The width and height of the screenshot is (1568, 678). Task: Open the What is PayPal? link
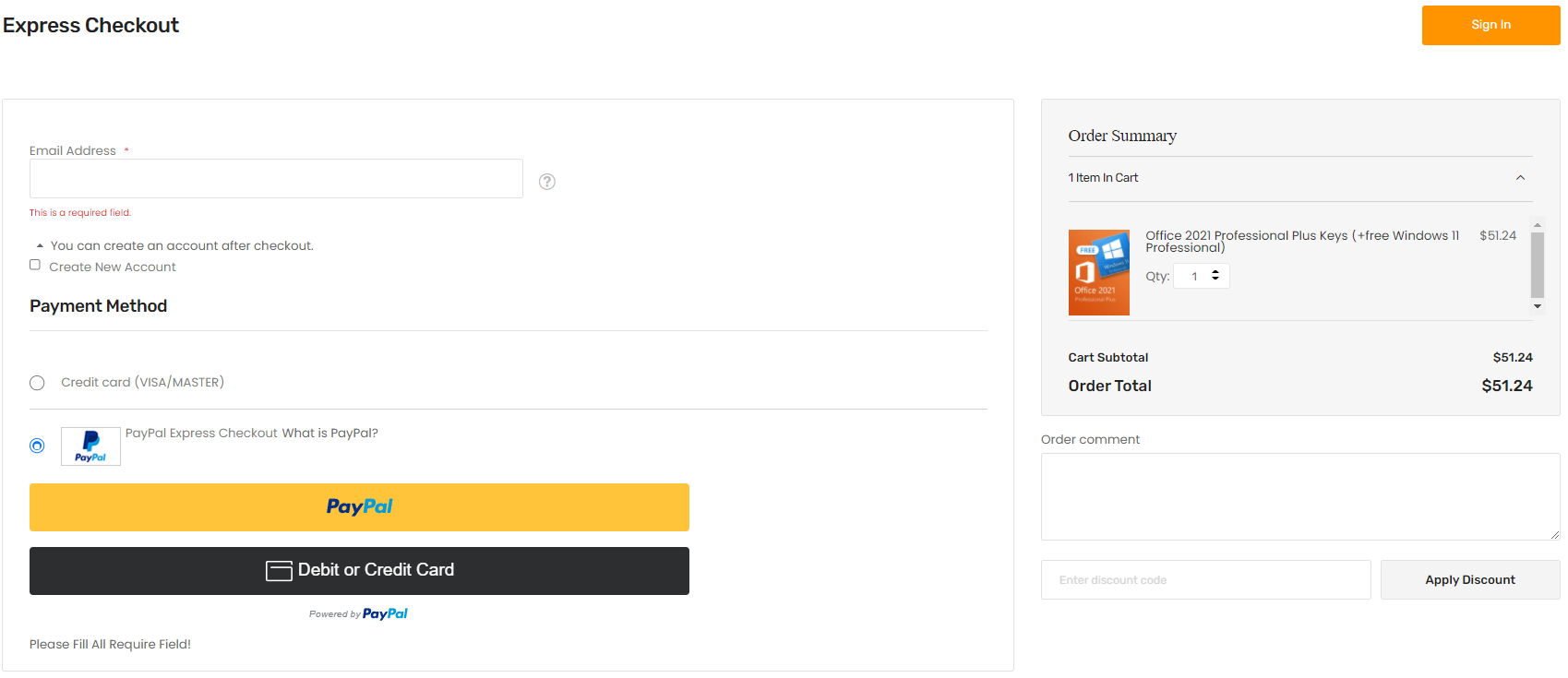tap(329, 434)
